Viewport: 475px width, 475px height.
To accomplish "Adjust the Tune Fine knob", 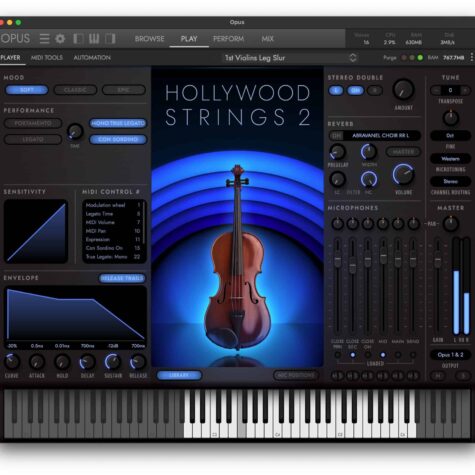I will click(450, 118).
